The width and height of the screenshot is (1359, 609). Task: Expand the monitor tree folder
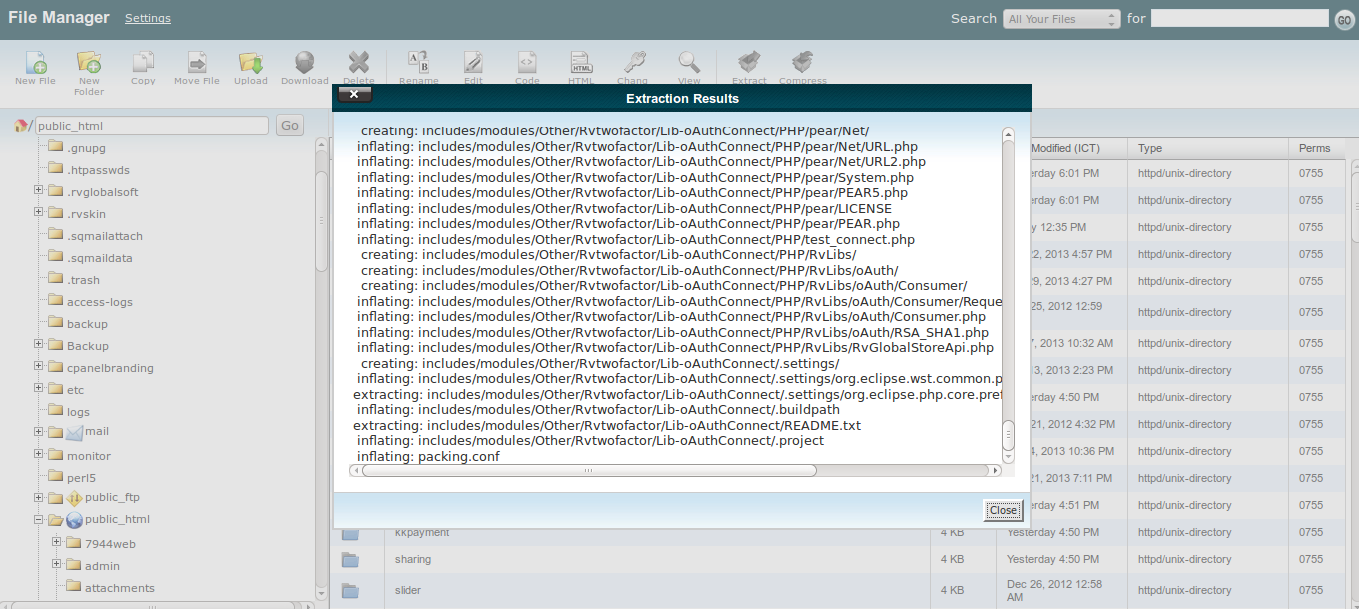(38, 454)
